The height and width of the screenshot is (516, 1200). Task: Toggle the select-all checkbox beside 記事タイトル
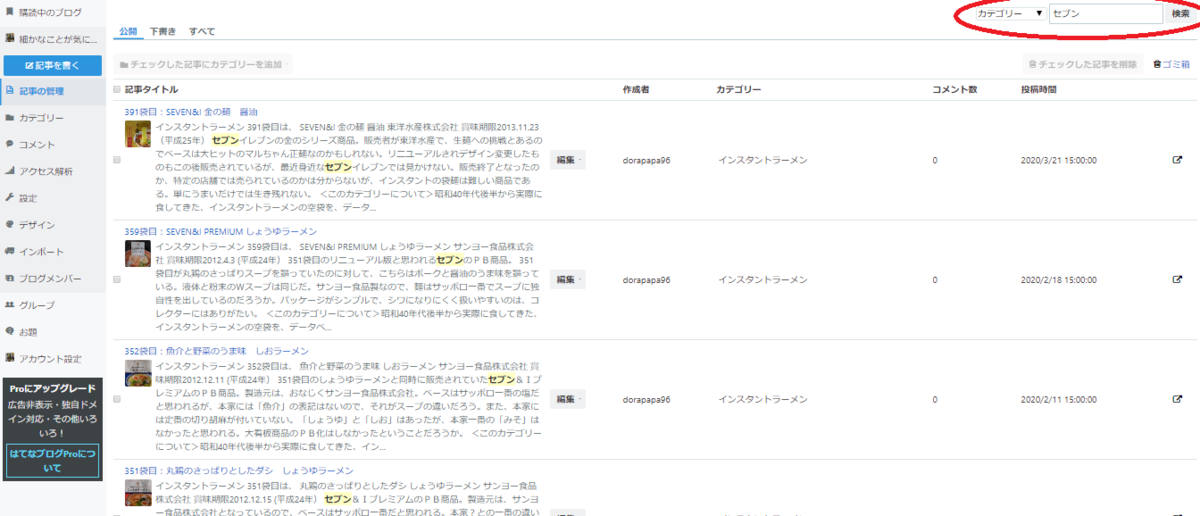click(x=117, y=90)
